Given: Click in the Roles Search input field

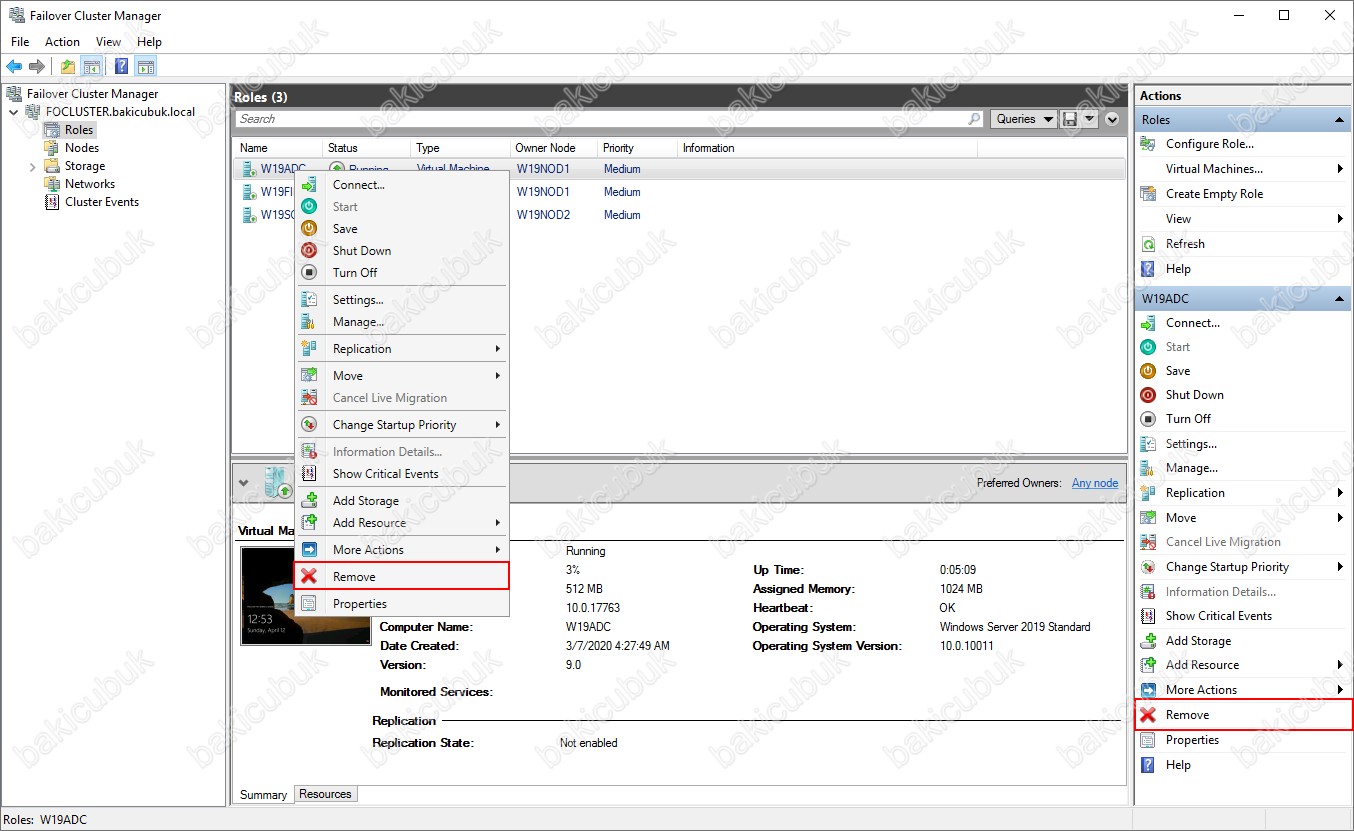Looking at the screenshot, I should pos(601,119).
